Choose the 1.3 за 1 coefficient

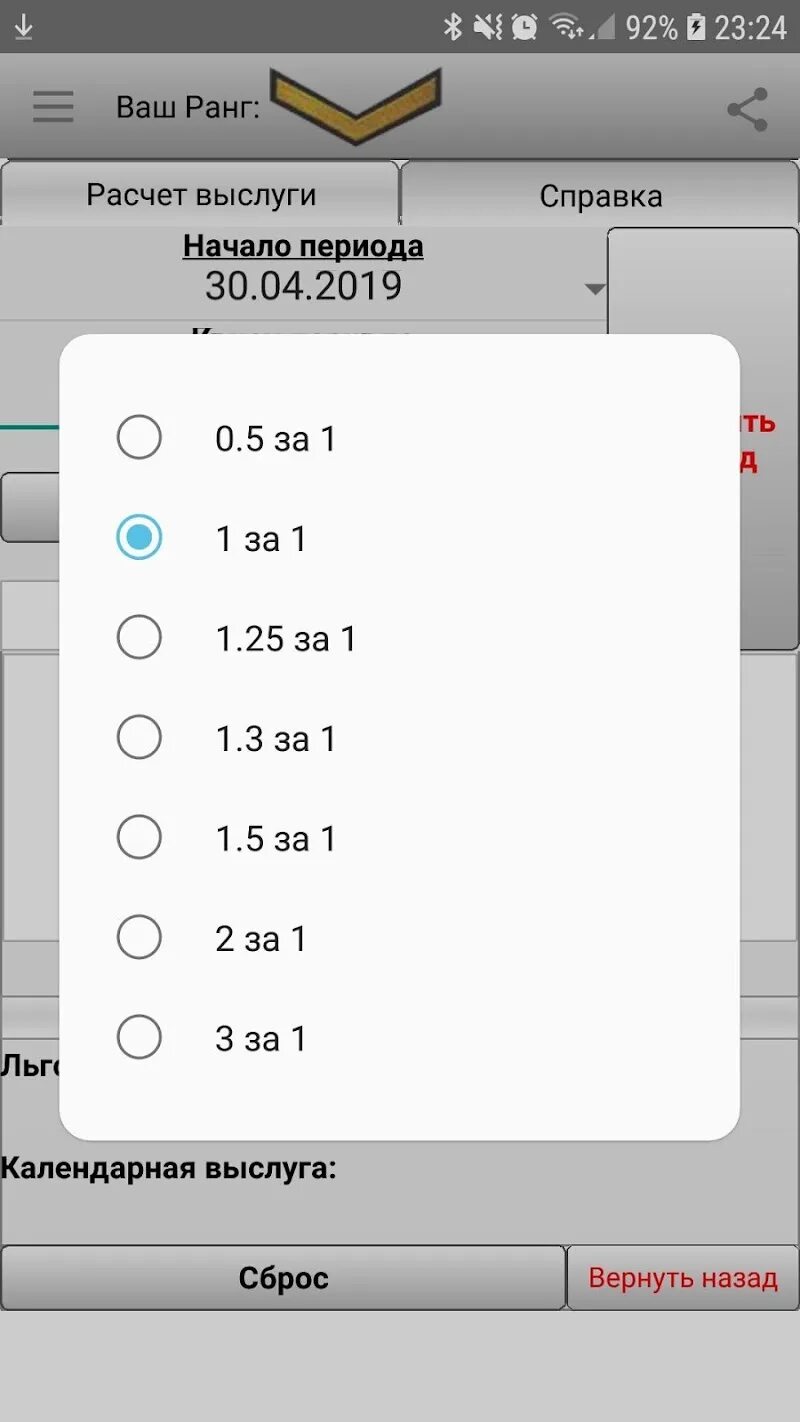[x=399, y=738]
